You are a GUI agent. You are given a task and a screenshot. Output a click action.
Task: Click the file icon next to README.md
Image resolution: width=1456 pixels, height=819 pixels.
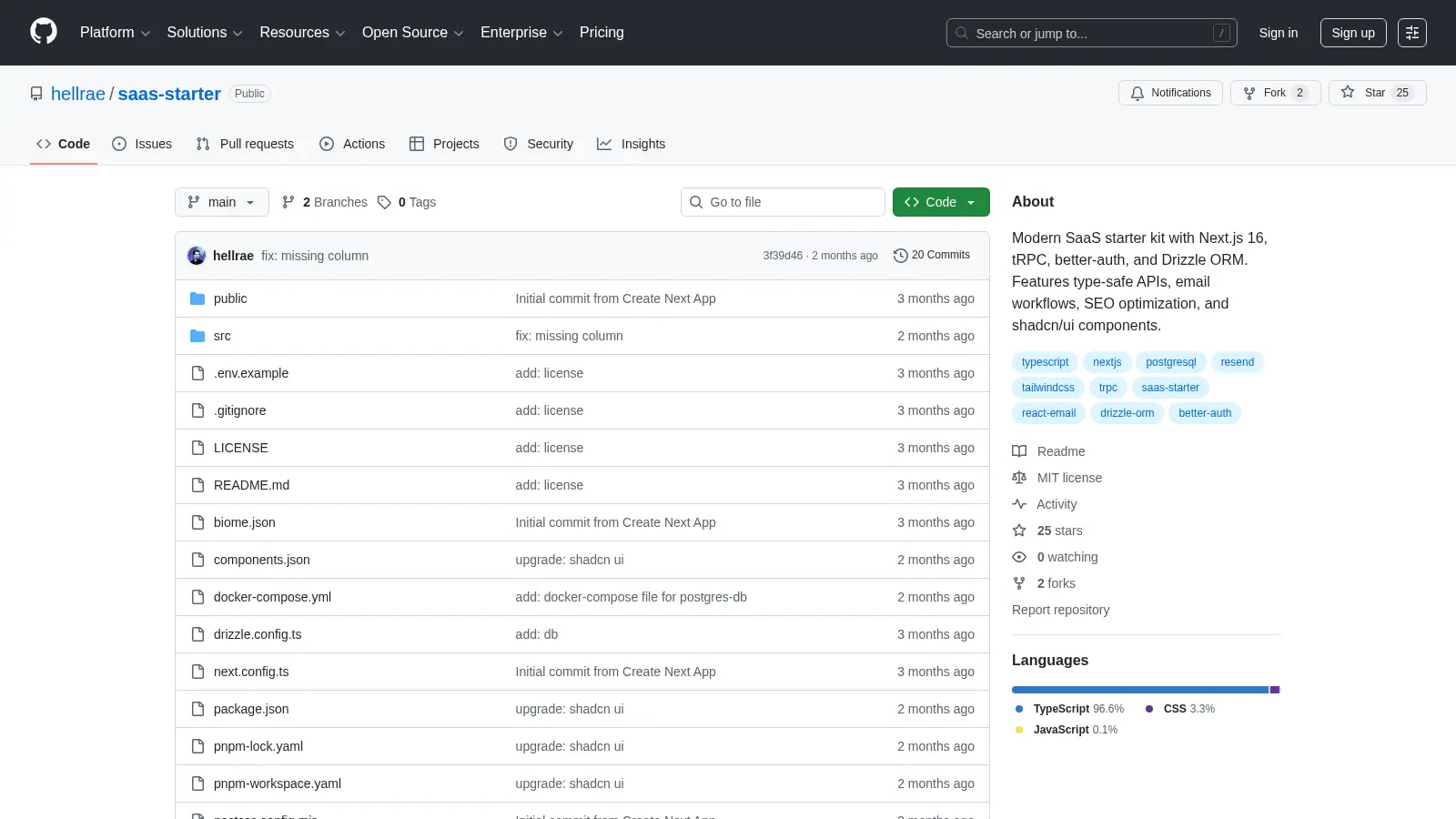pos(197,485)
